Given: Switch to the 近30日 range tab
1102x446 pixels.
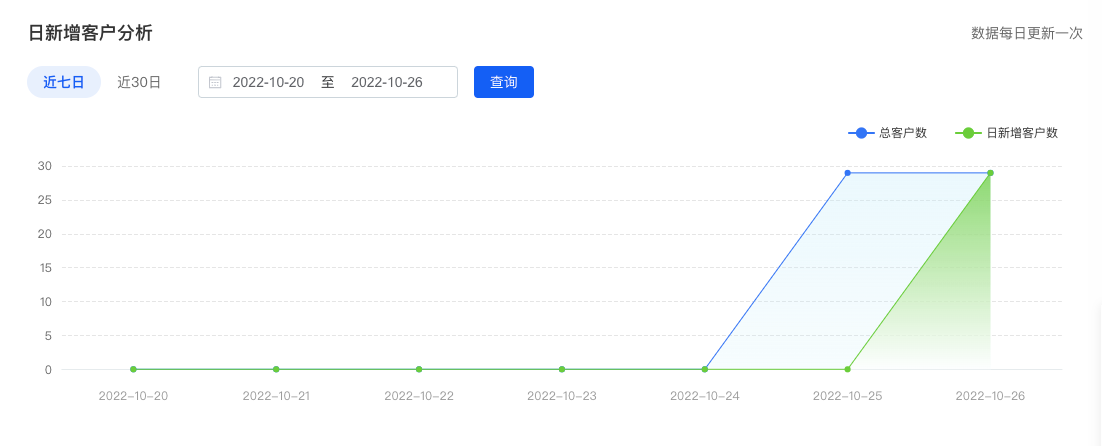Looking at the screenshot, I should point(139,82).
